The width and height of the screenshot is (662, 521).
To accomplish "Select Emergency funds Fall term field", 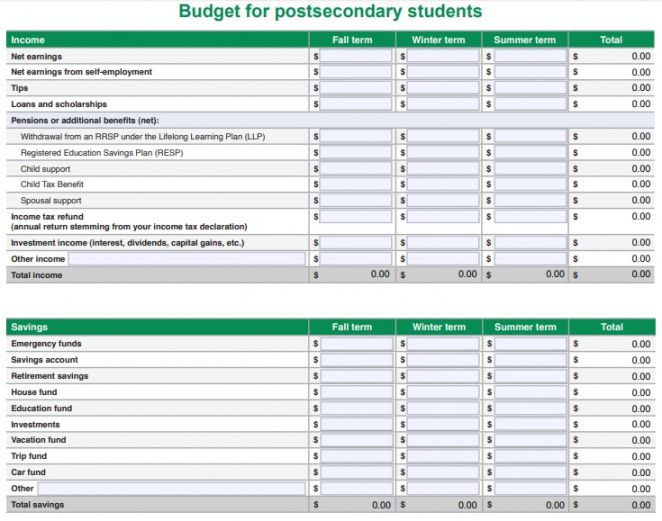I will click(356, 344).
